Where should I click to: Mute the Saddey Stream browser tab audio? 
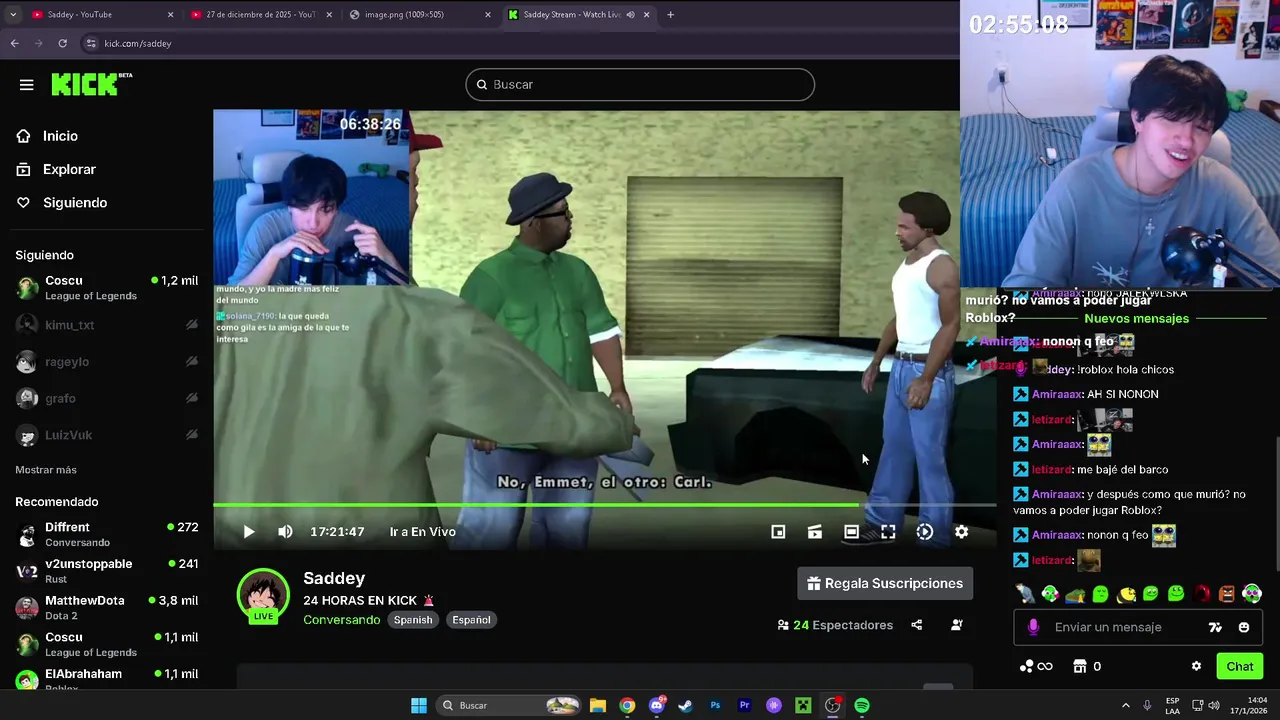[630, 14]
